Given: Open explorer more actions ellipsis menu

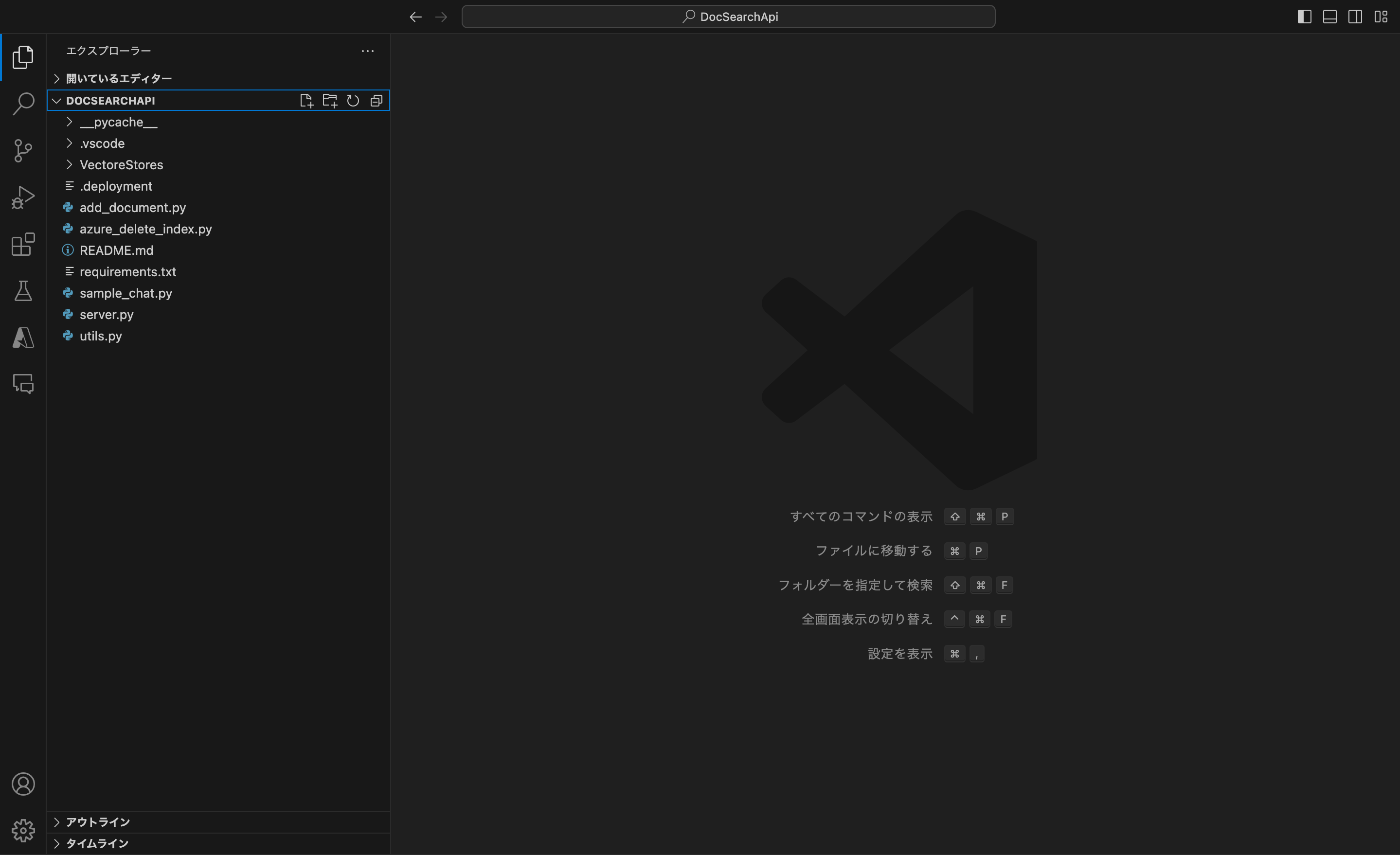Looking at the screenshot, I should click(x=368, y=51).
